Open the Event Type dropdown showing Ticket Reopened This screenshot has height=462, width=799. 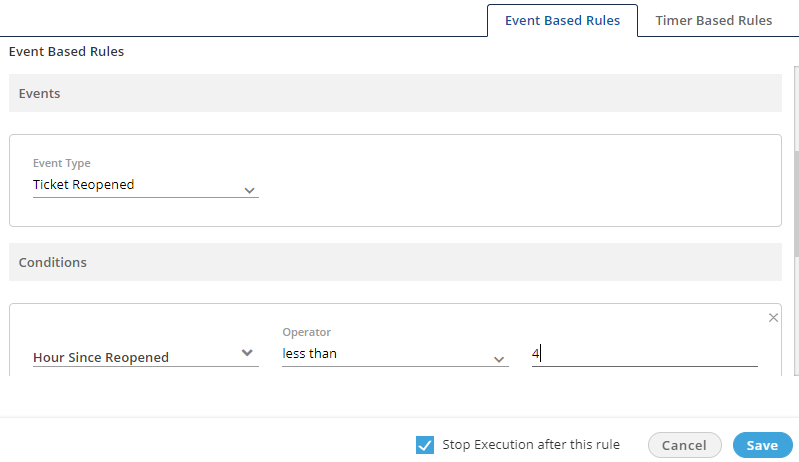coord(146,185)
